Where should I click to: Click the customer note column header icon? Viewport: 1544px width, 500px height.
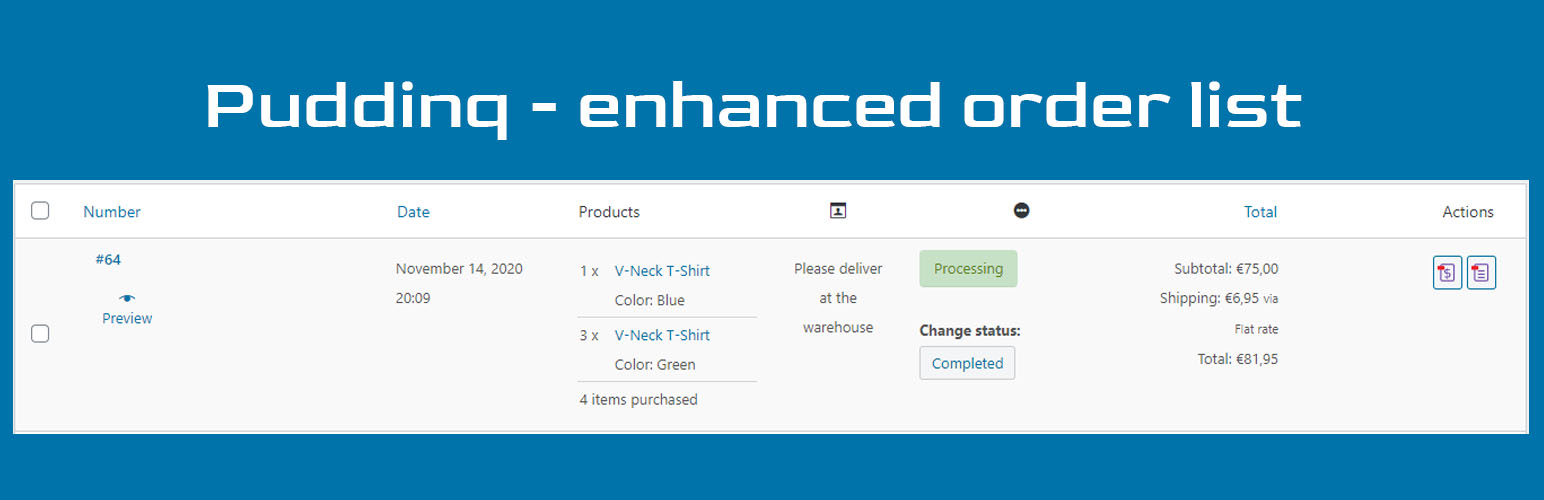(x=838, y=210)
